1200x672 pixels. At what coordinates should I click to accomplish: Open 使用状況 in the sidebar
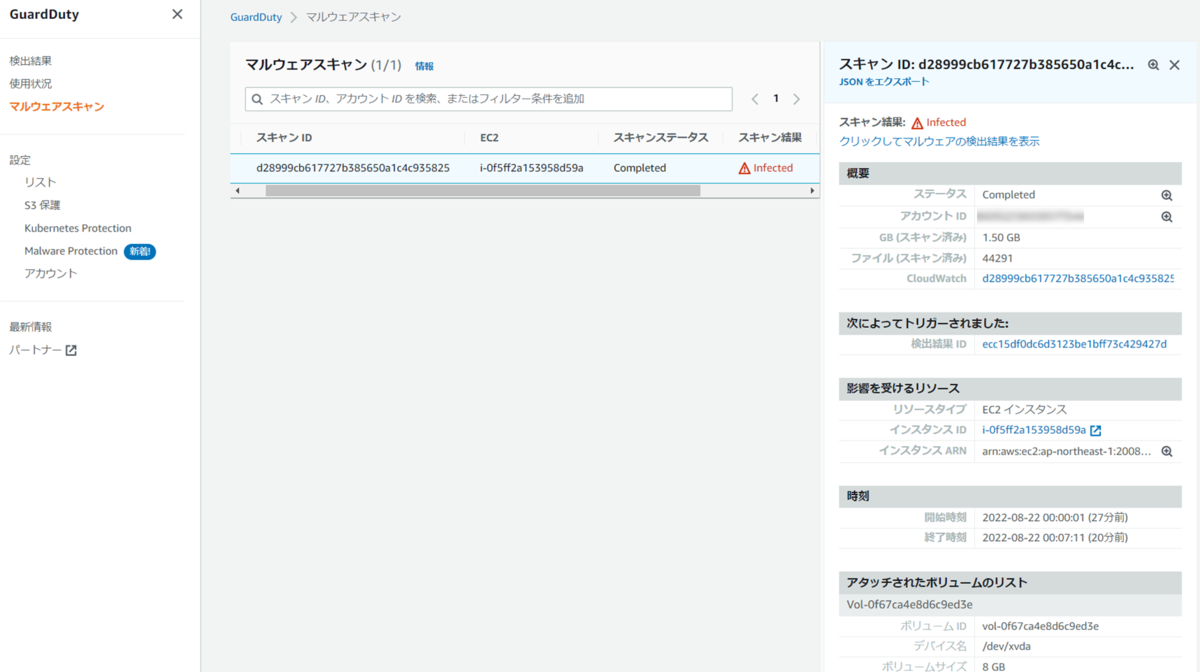coord(31,84)
